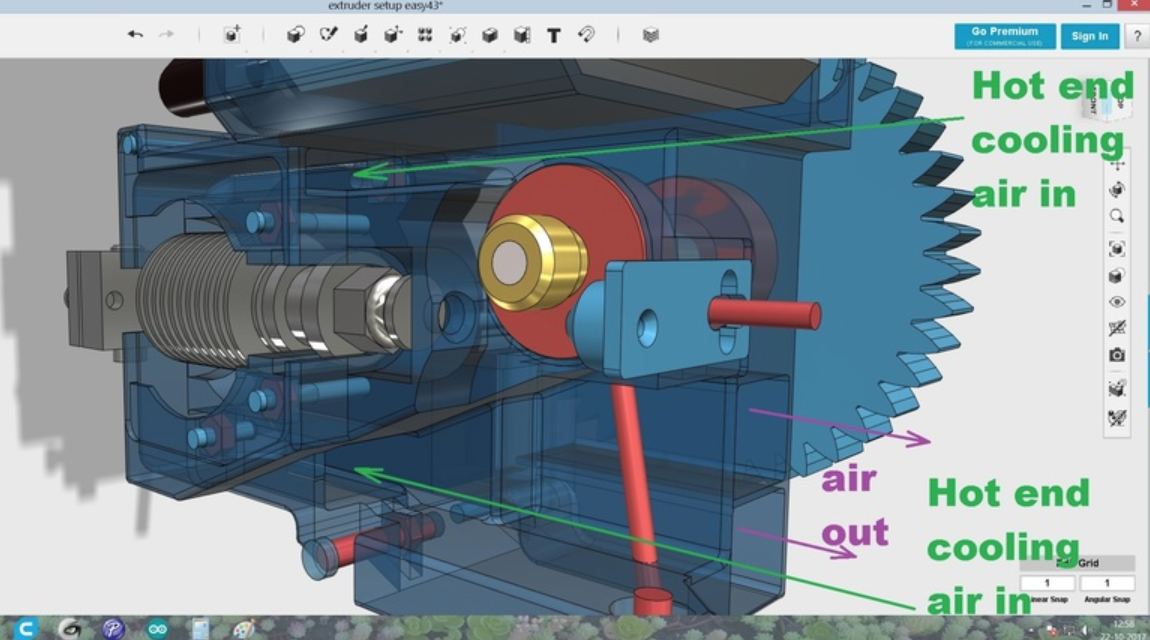Toggle show/hide solids eye icon
This screenshot has width=1150, height=640.
pyautogui.click(x=1117, y=302)
